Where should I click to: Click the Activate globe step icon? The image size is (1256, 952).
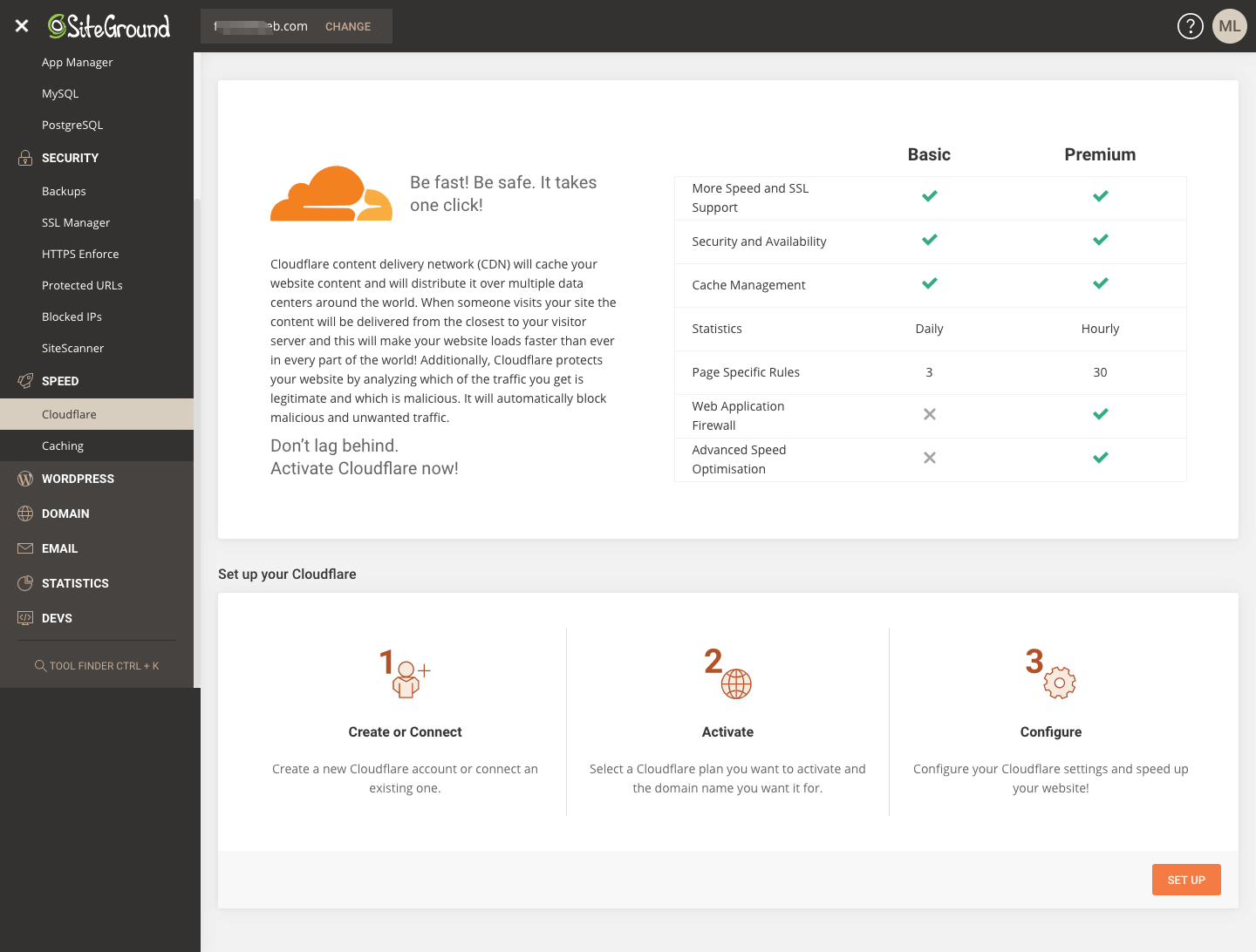[x=728, y=673]
